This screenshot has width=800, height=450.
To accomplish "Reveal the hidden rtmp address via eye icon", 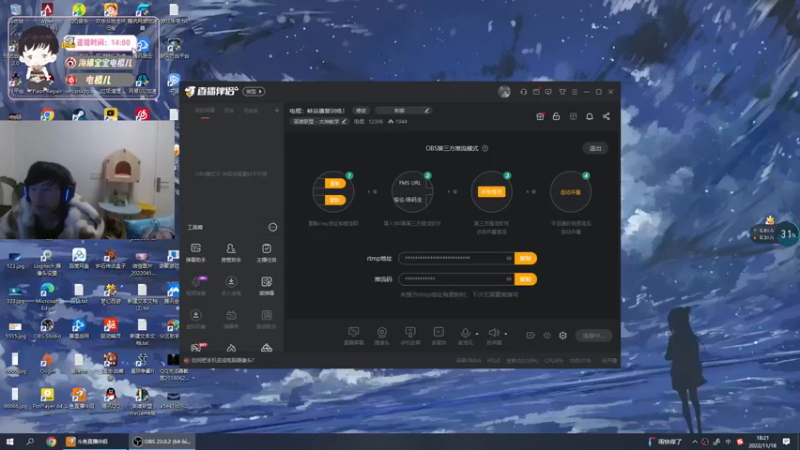I will click(x=509, y=258).
